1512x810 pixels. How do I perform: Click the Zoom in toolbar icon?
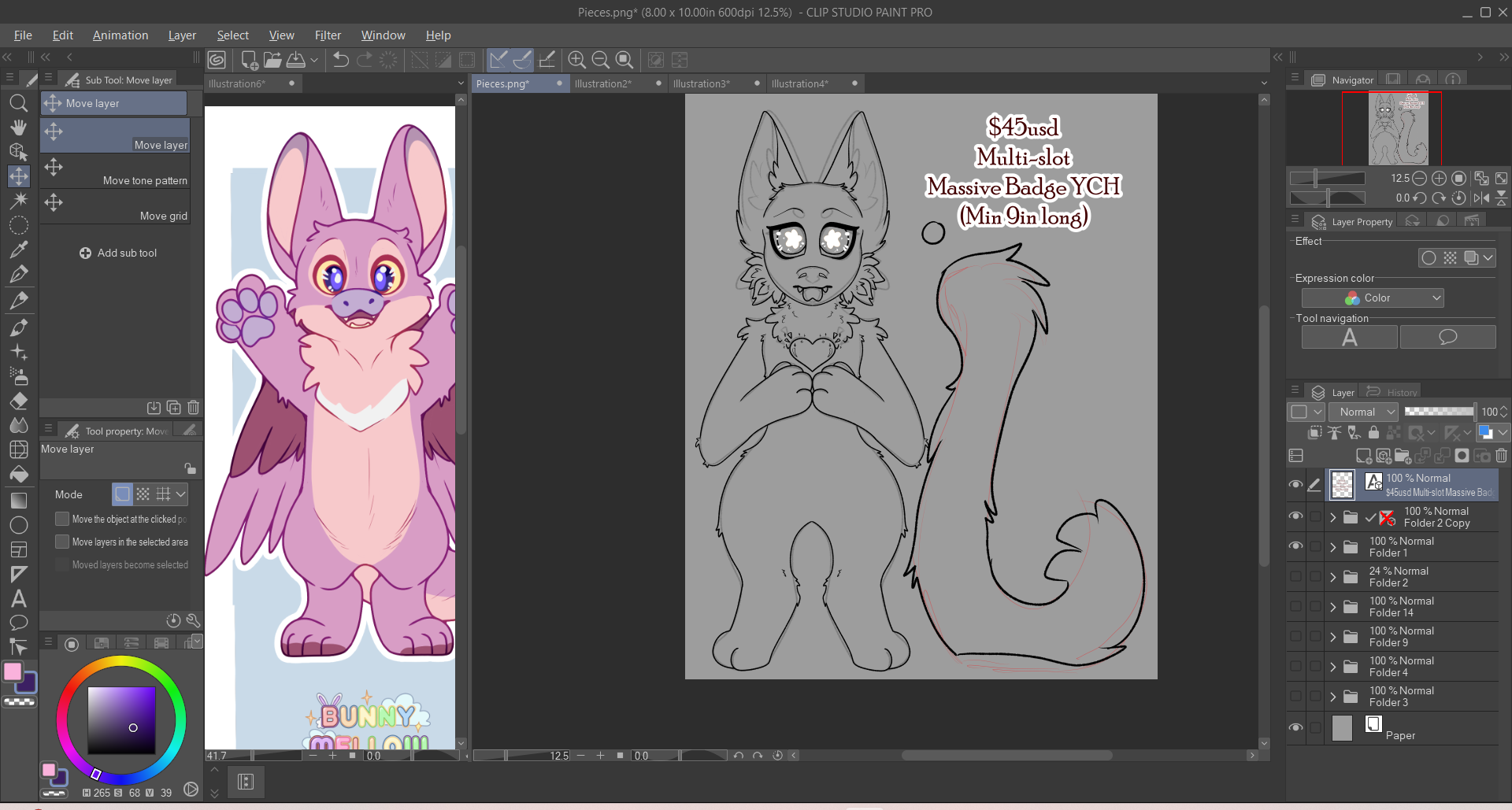[x=576, y=60]
